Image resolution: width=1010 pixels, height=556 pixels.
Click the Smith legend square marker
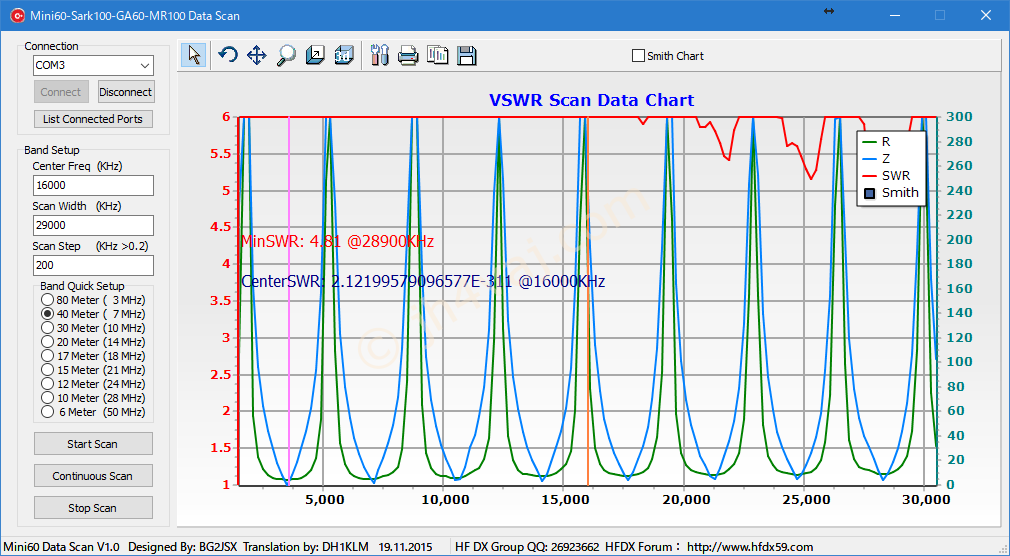pos(870,193)
